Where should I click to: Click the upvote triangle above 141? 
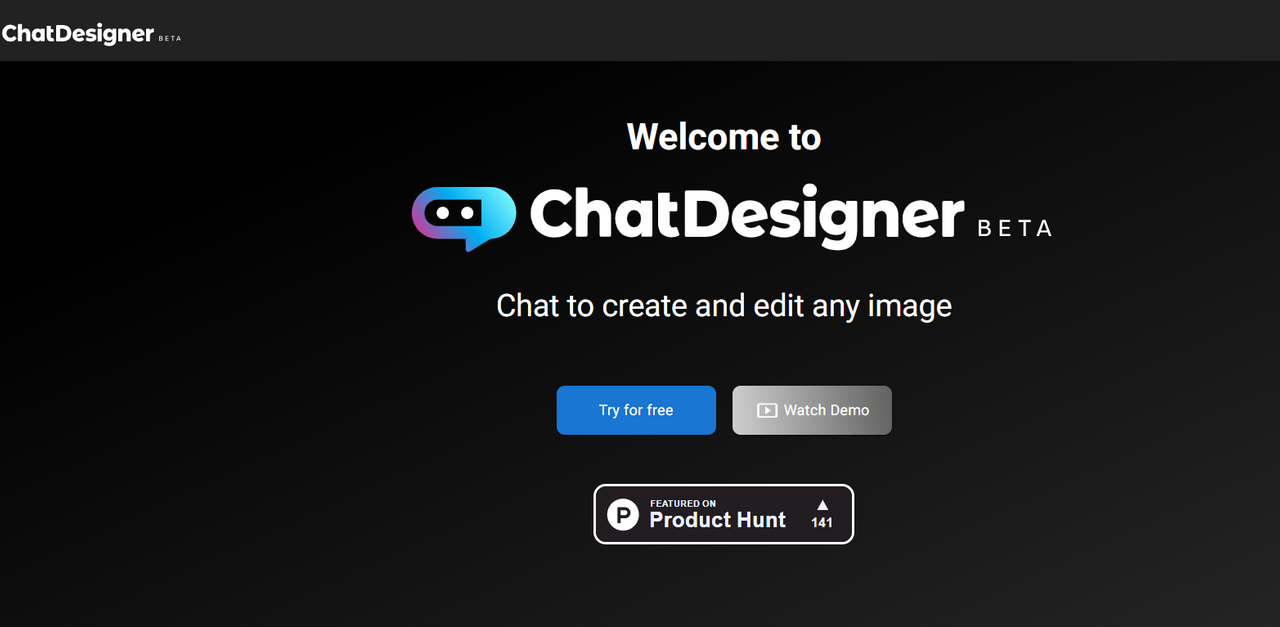[x=822, y=505]
